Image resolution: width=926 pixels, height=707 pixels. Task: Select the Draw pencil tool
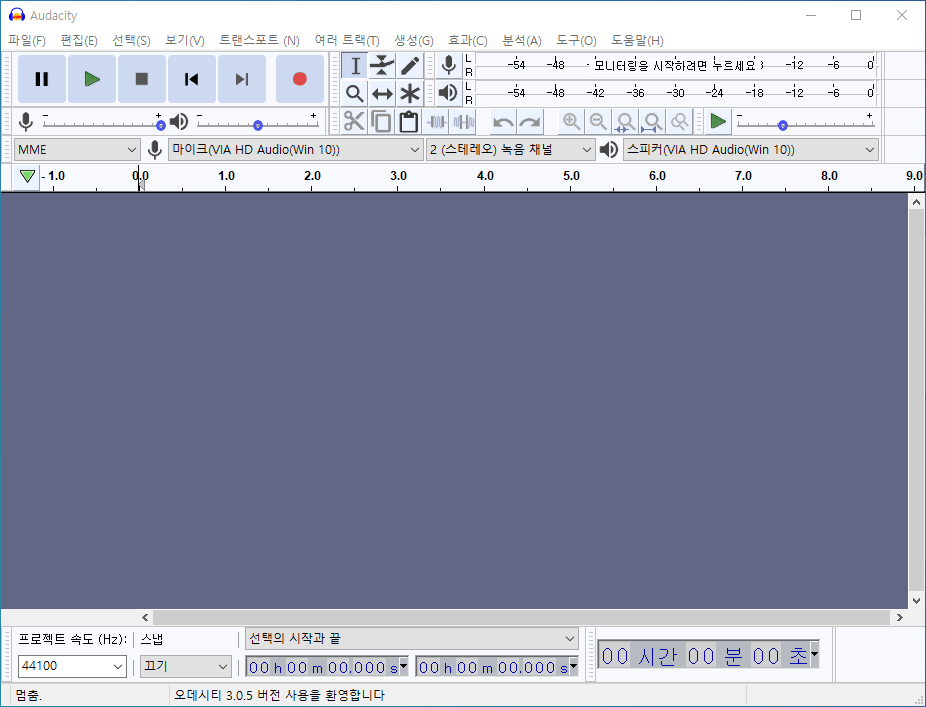(410, 66)
